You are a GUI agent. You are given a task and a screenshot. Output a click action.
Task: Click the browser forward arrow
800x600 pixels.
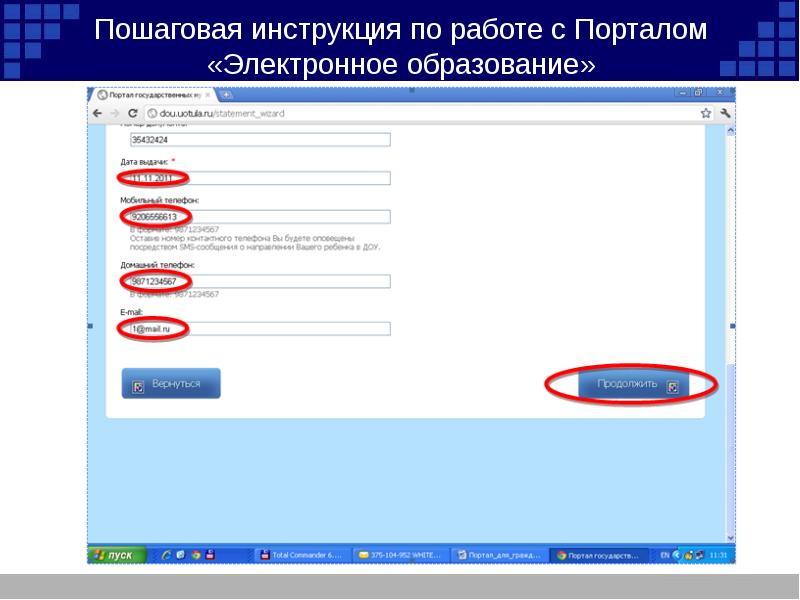click(113, 114)
